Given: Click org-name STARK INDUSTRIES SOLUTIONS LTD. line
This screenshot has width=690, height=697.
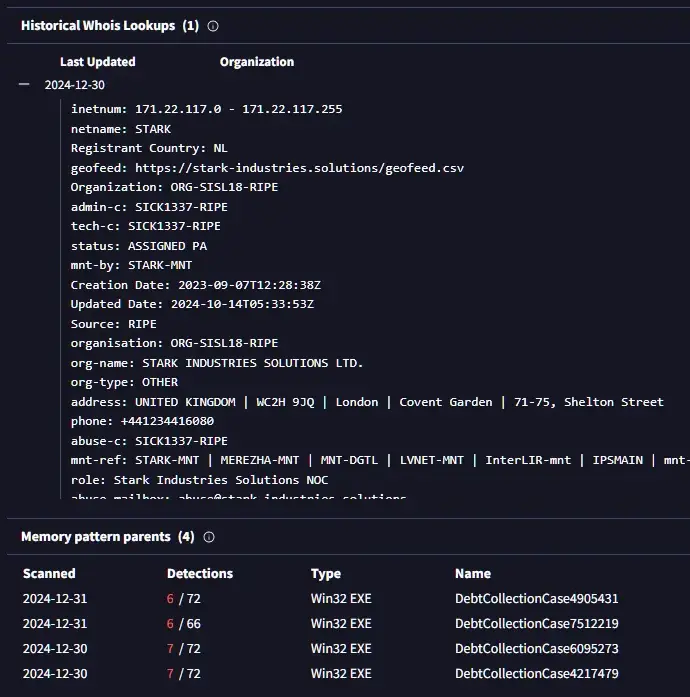Looking at the screenshot, I should point(217,363).
